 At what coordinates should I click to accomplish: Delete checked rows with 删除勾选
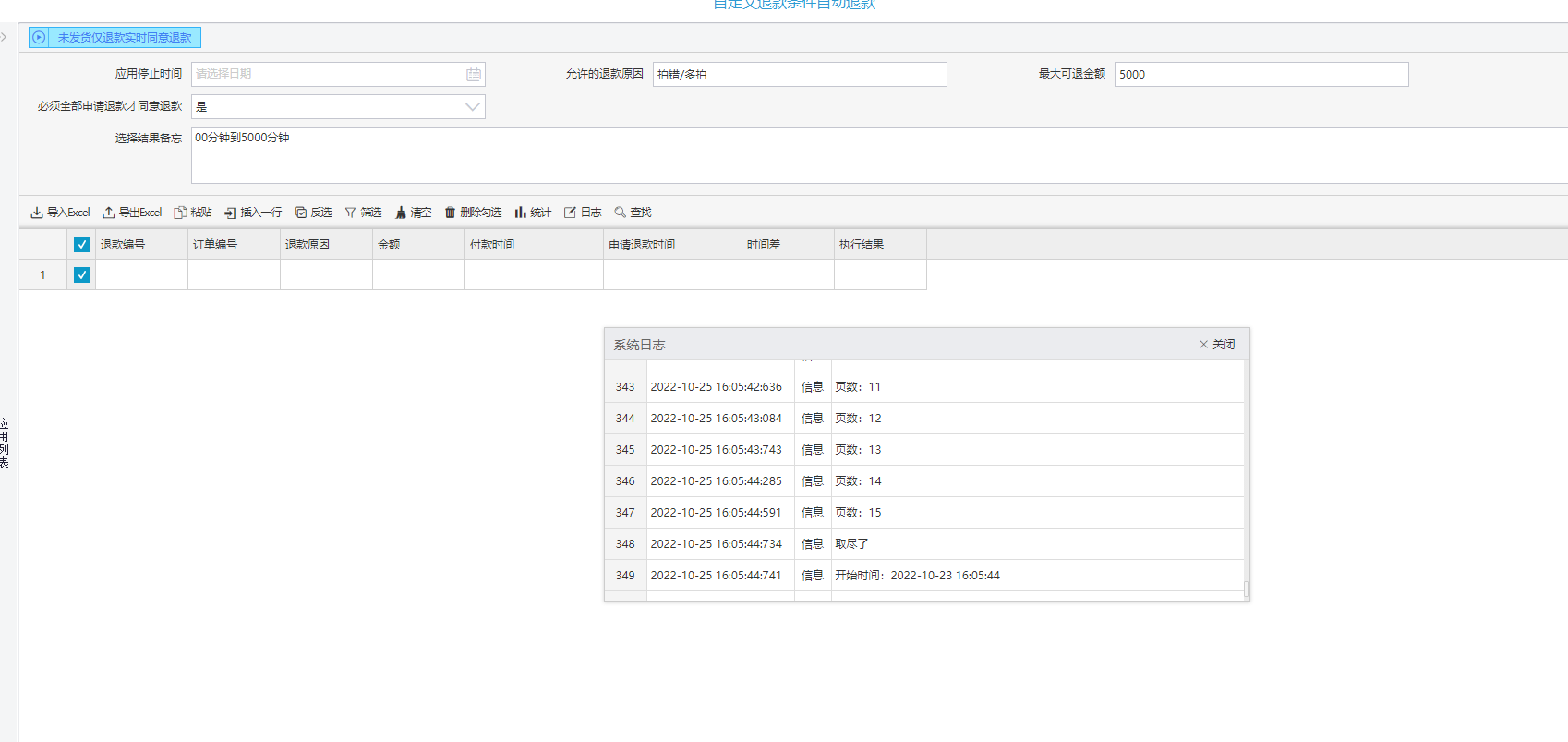click(473, 213)
